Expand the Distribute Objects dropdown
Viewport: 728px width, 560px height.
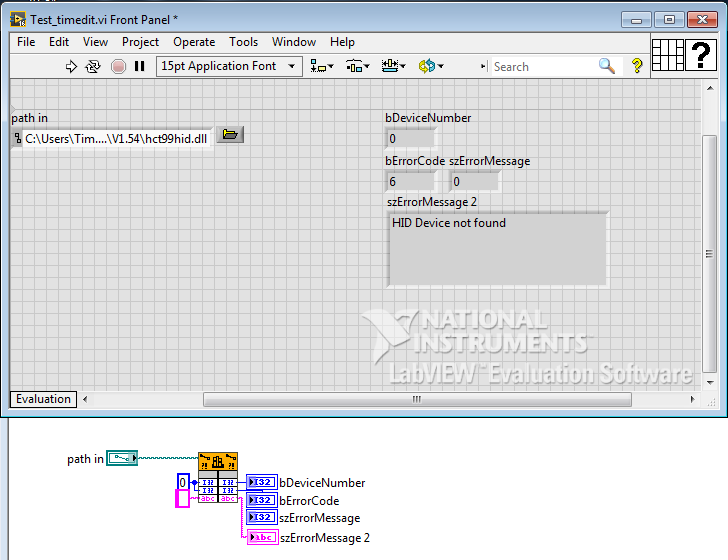[358, 66]
